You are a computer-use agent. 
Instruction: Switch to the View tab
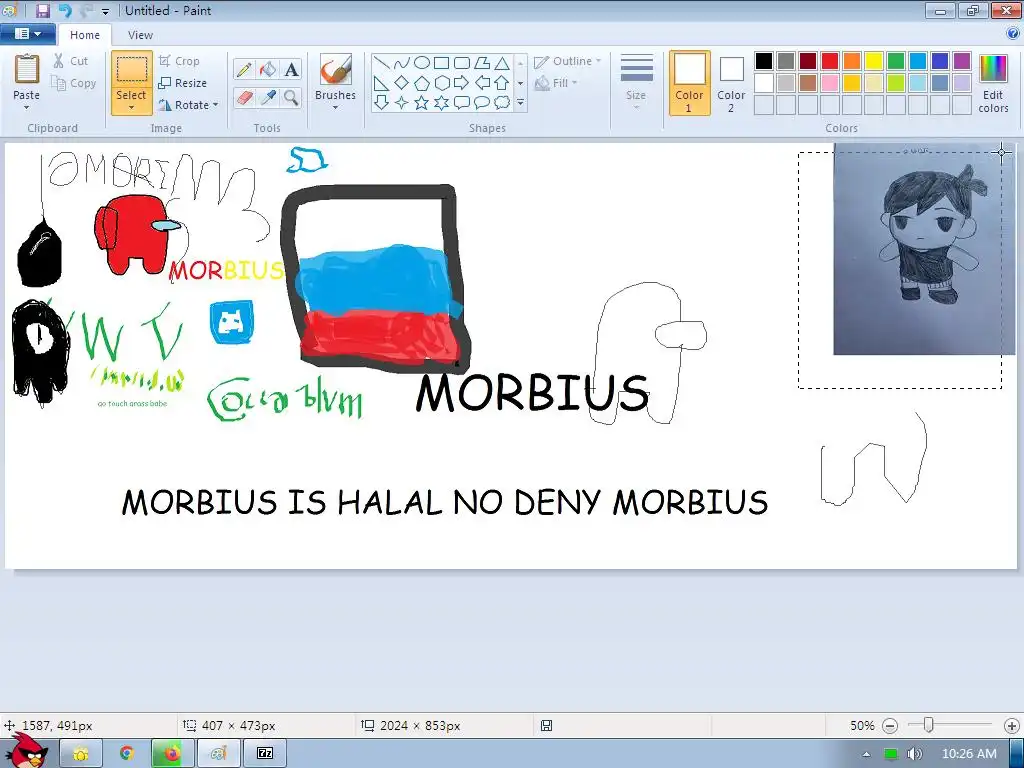coord(140,35)
